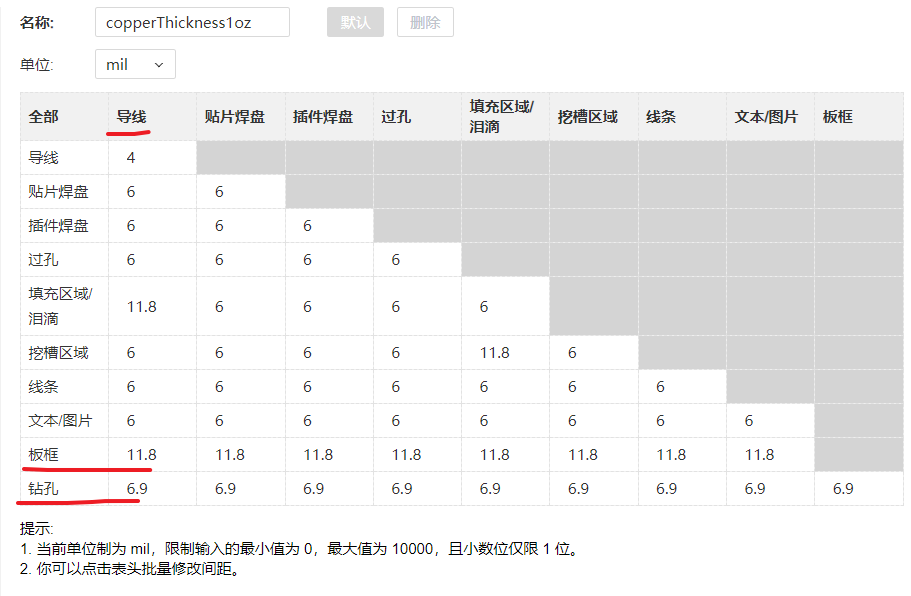Click the 名称 field containing copperThickness1oz
The image size is (911, 596).
(x=192, y=23)
